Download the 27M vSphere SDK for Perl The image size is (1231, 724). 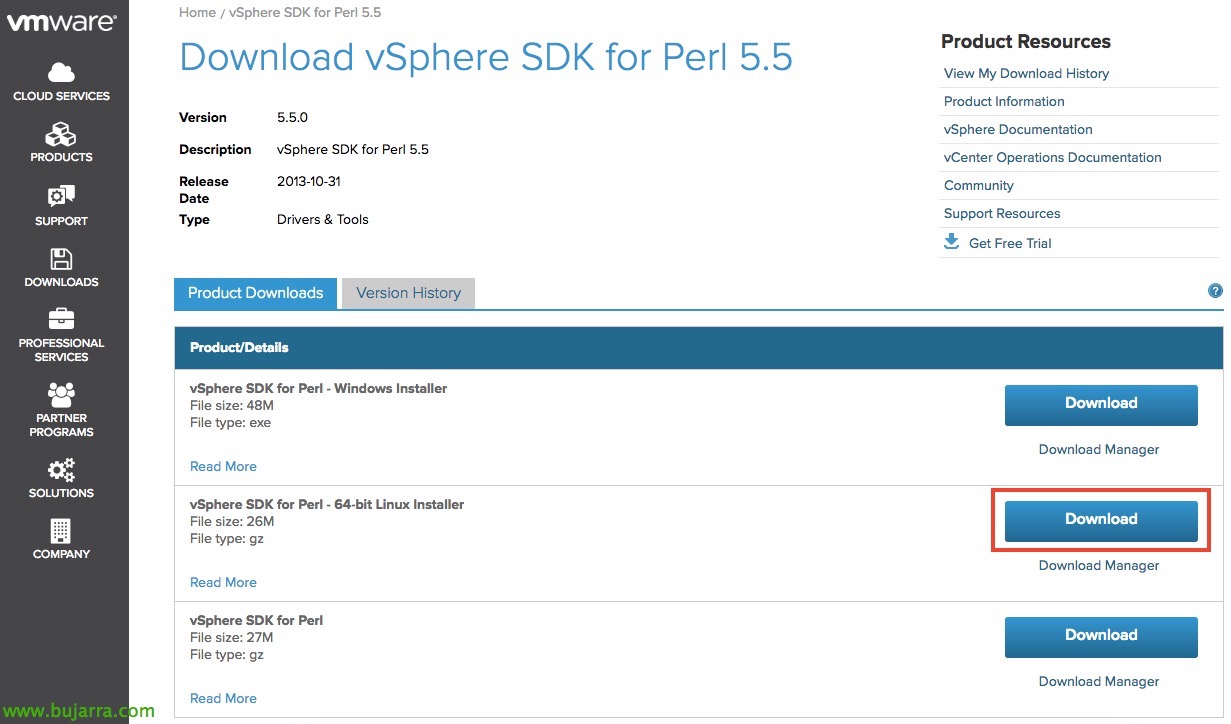pos(1101,636)
